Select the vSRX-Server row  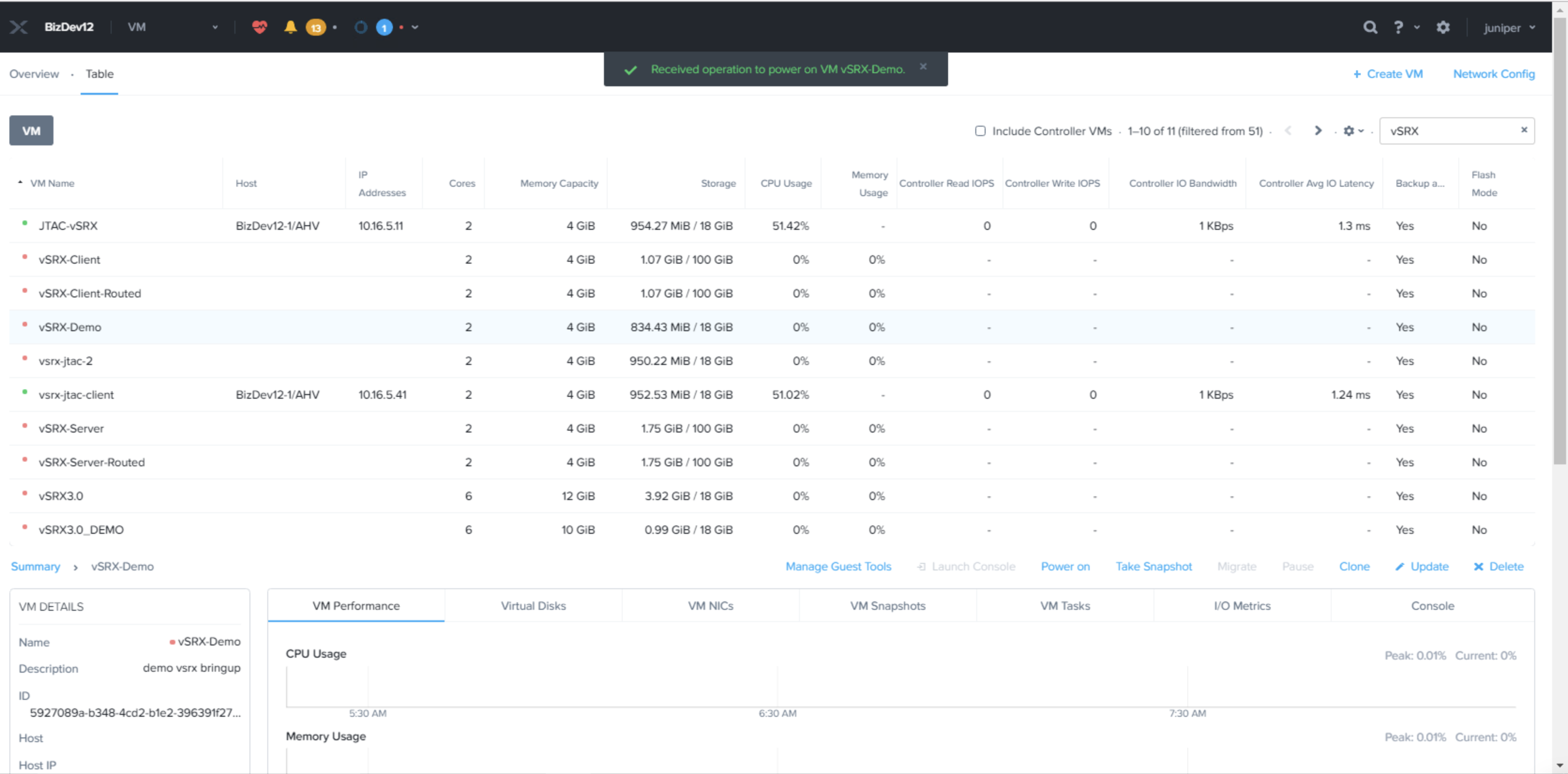tap(71, 428)
